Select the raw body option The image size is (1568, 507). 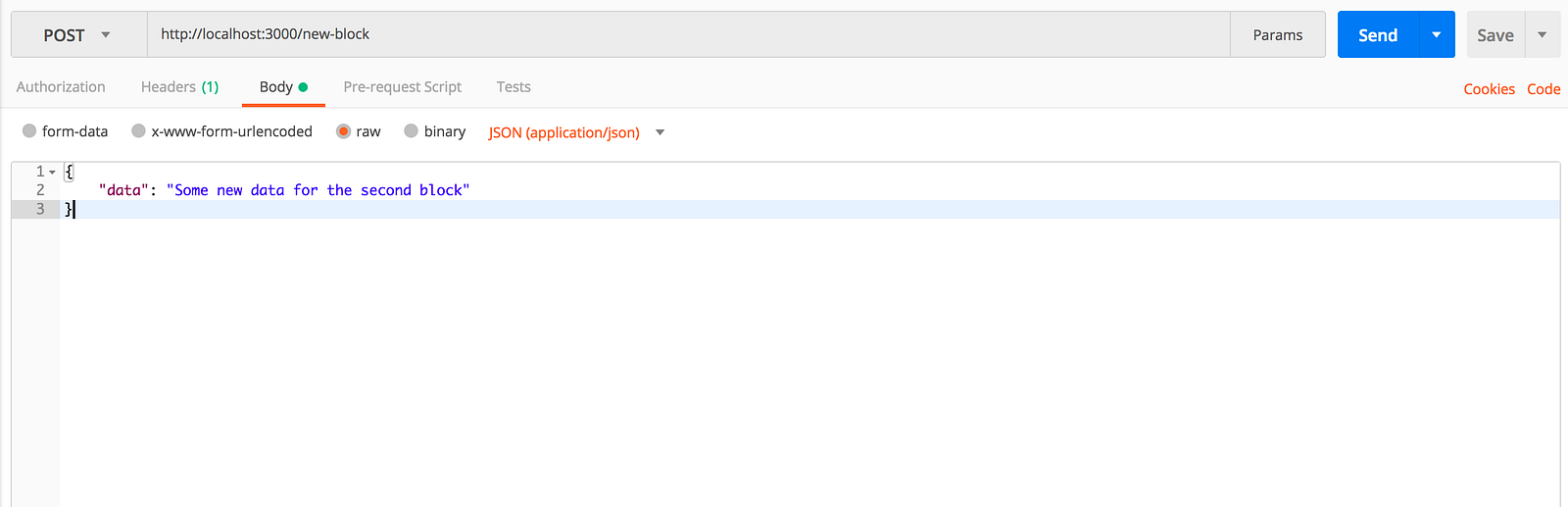(x=343, y=130)
